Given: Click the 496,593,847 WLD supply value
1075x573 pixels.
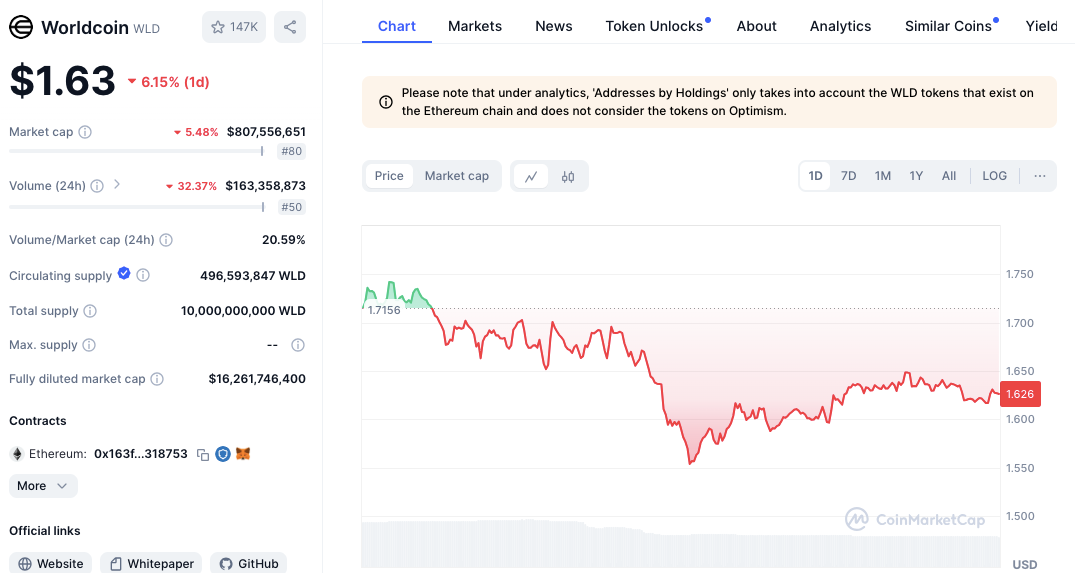Looking at the screenshot, I should click(253, 276).
